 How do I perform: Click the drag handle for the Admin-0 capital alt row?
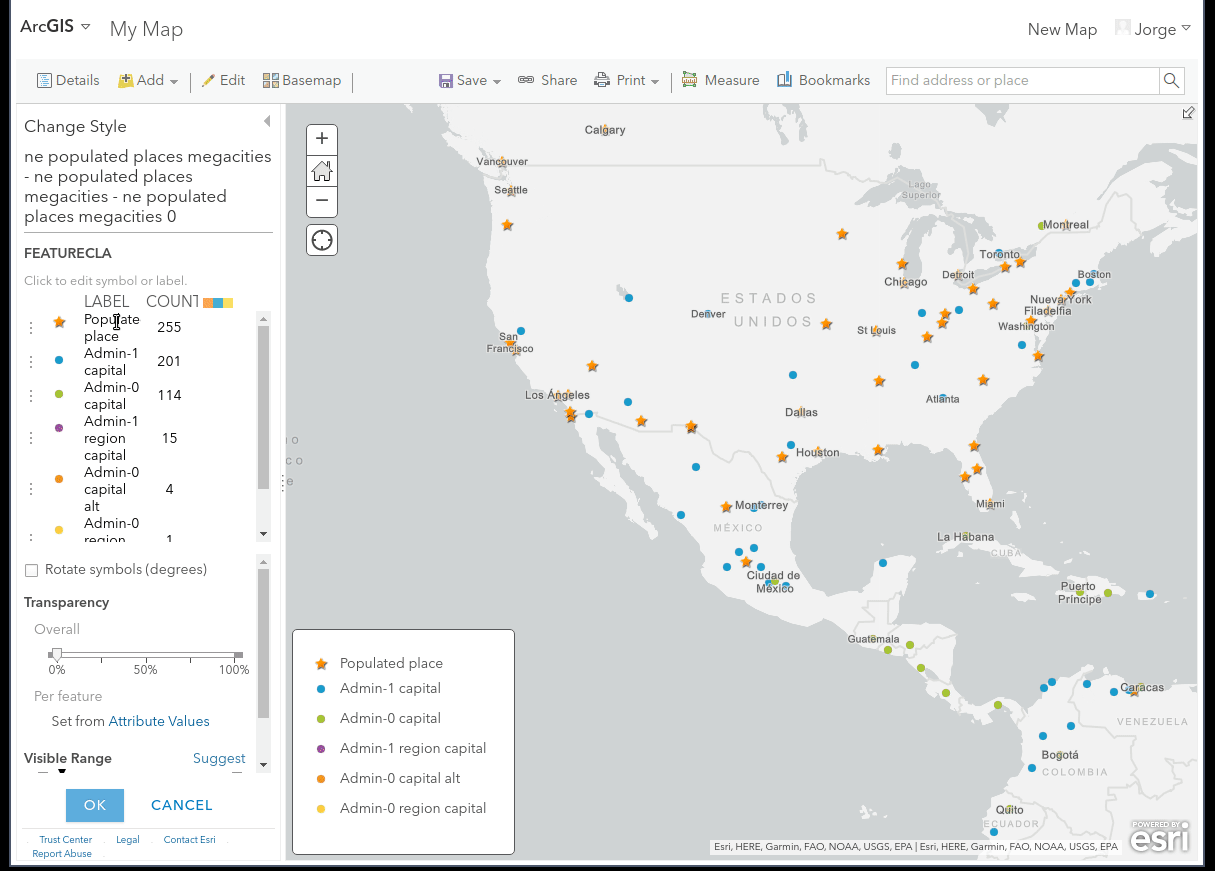pos(31,489)
